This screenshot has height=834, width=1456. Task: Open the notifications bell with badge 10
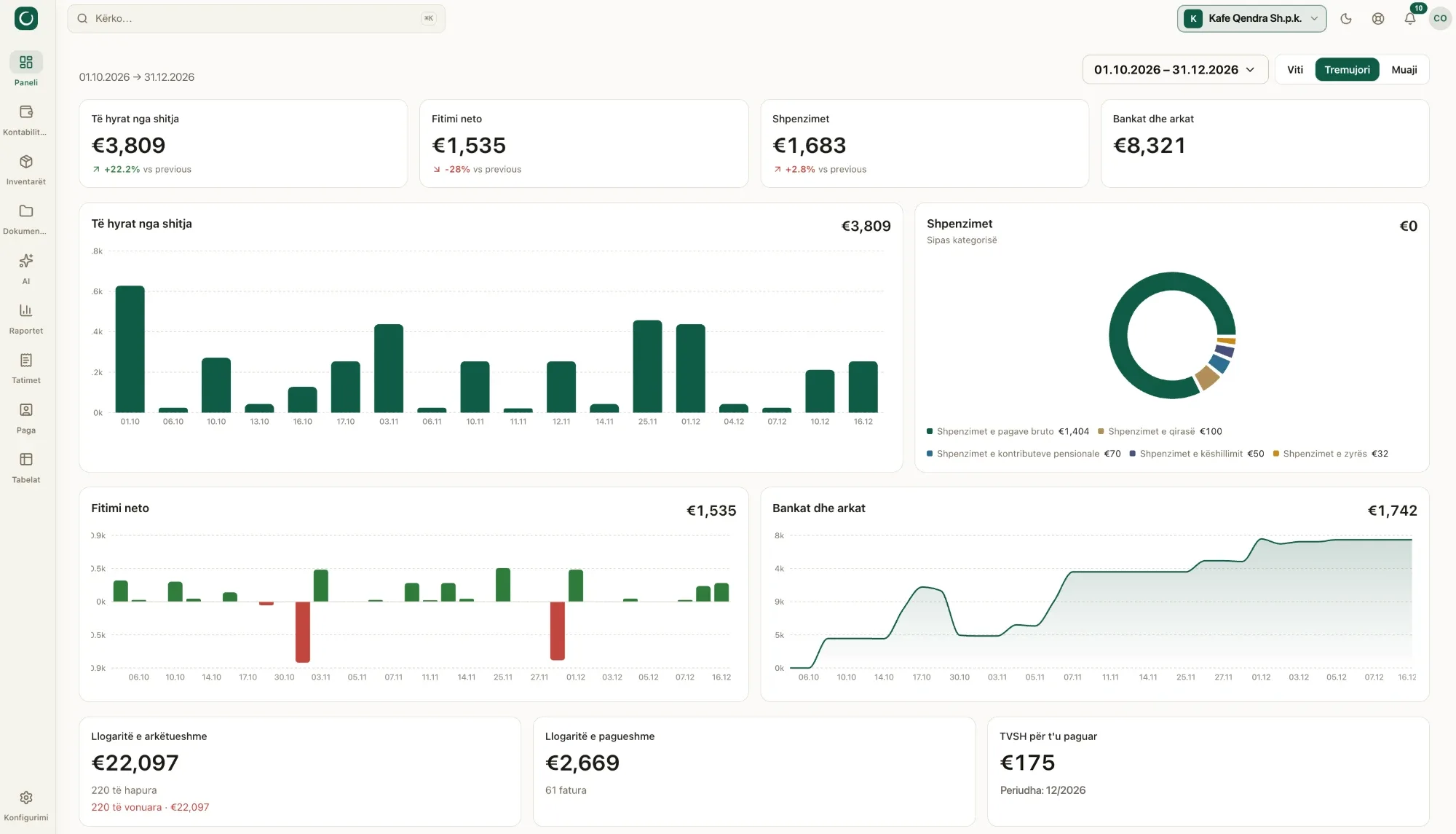click(1410, 19)
